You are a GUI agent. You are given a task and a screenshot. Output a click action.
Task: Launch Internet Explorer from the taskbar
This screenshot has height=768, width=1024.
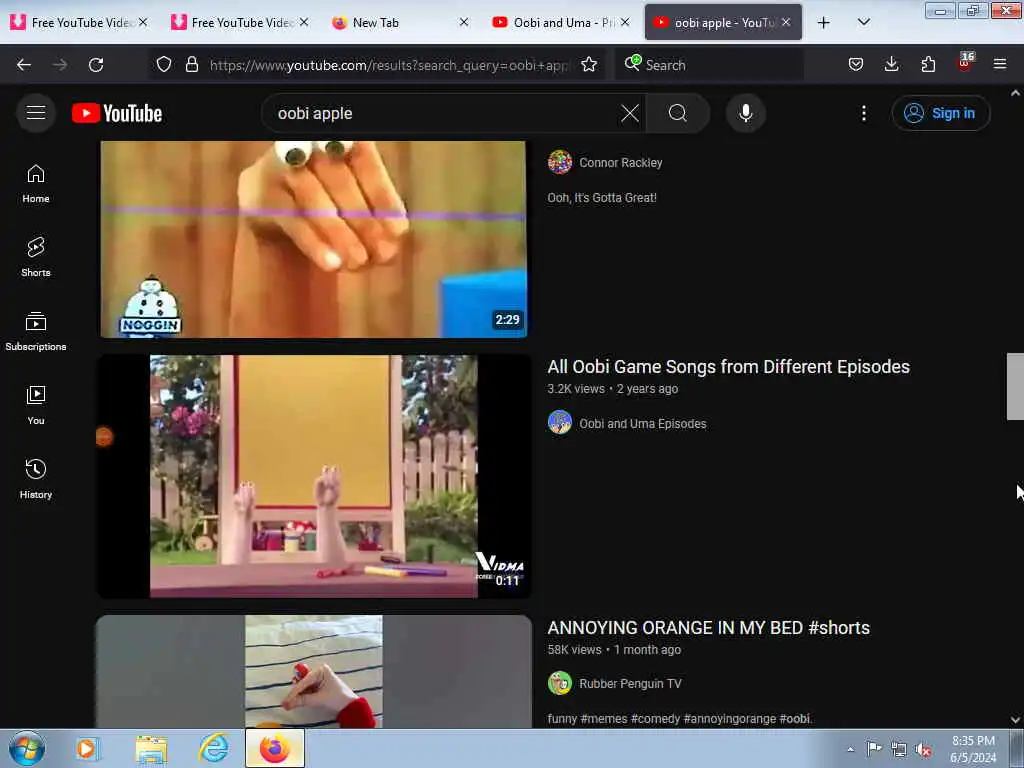tap(214, 748)
